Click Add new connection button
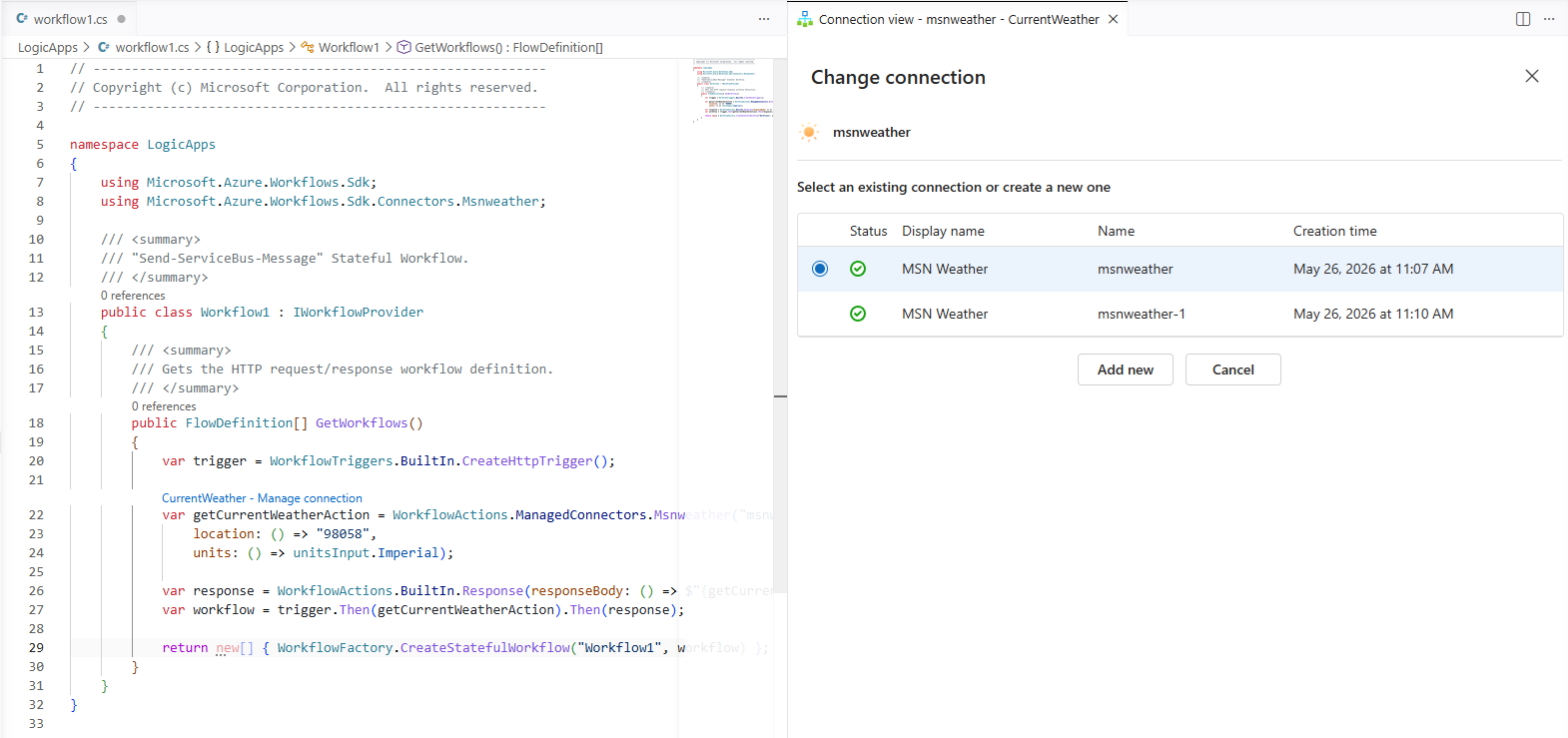The width and height of the screenshot is (1568, 738). coord(1126,369)
